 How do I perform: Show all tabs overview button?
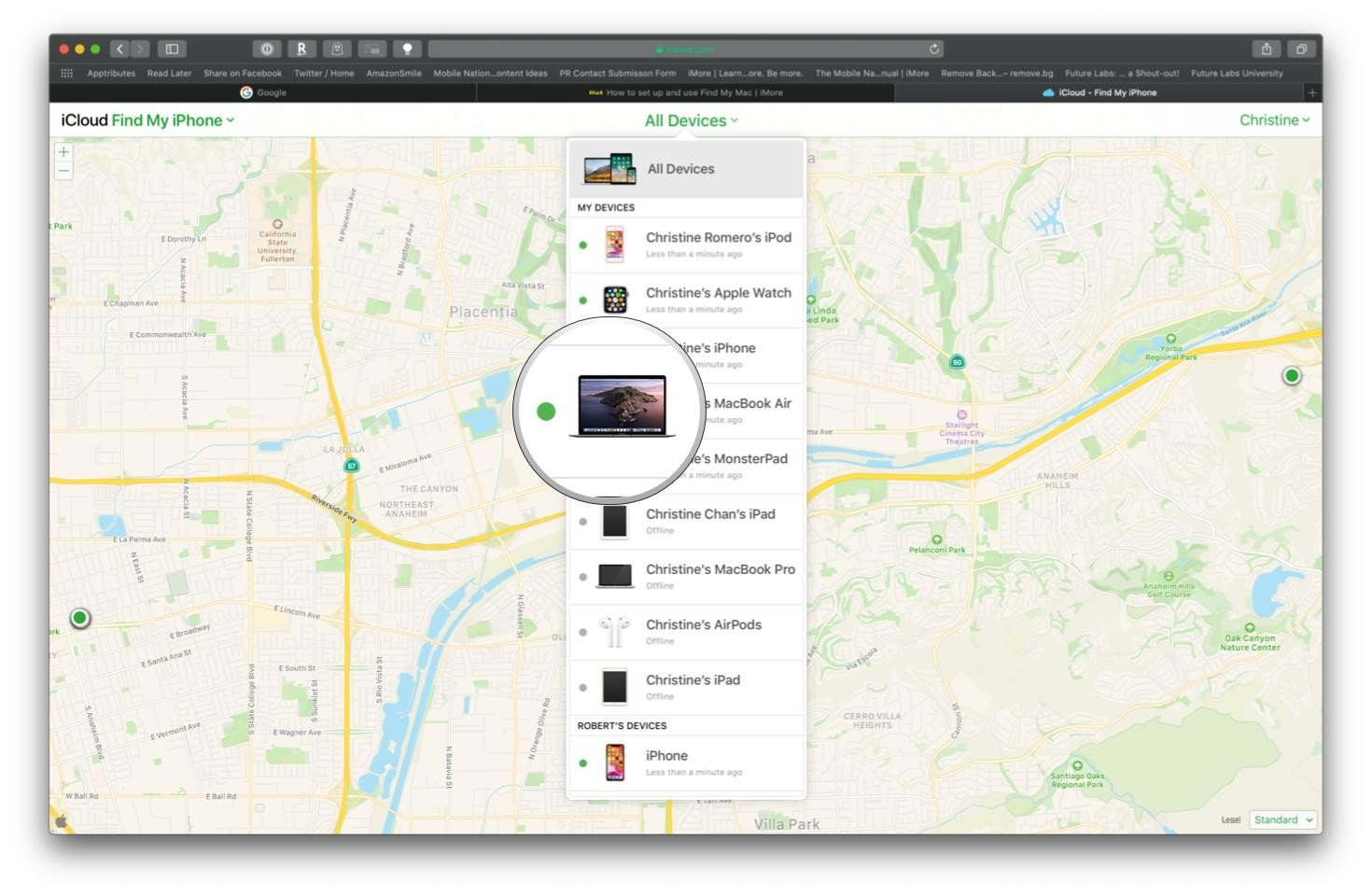[x=1301, y=49]
